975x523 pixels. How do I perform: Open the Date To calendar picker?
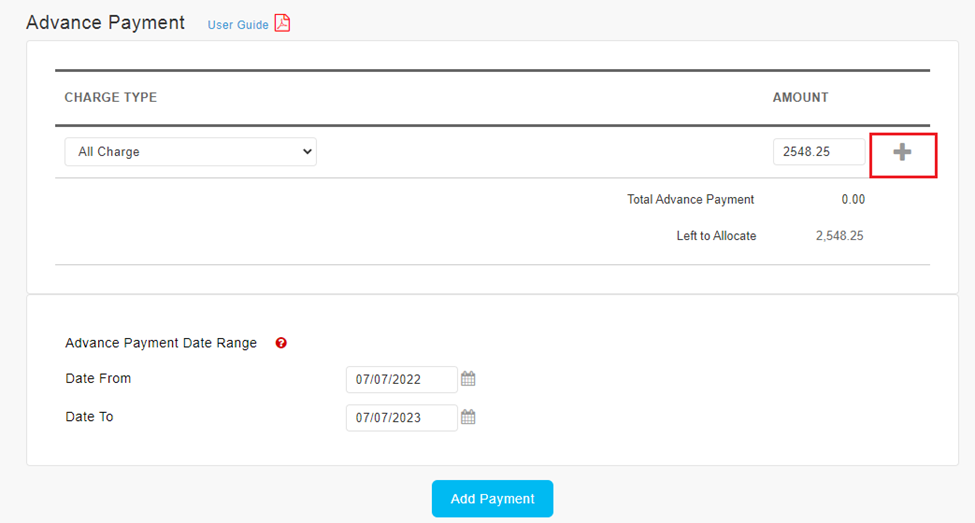[468, 417]
